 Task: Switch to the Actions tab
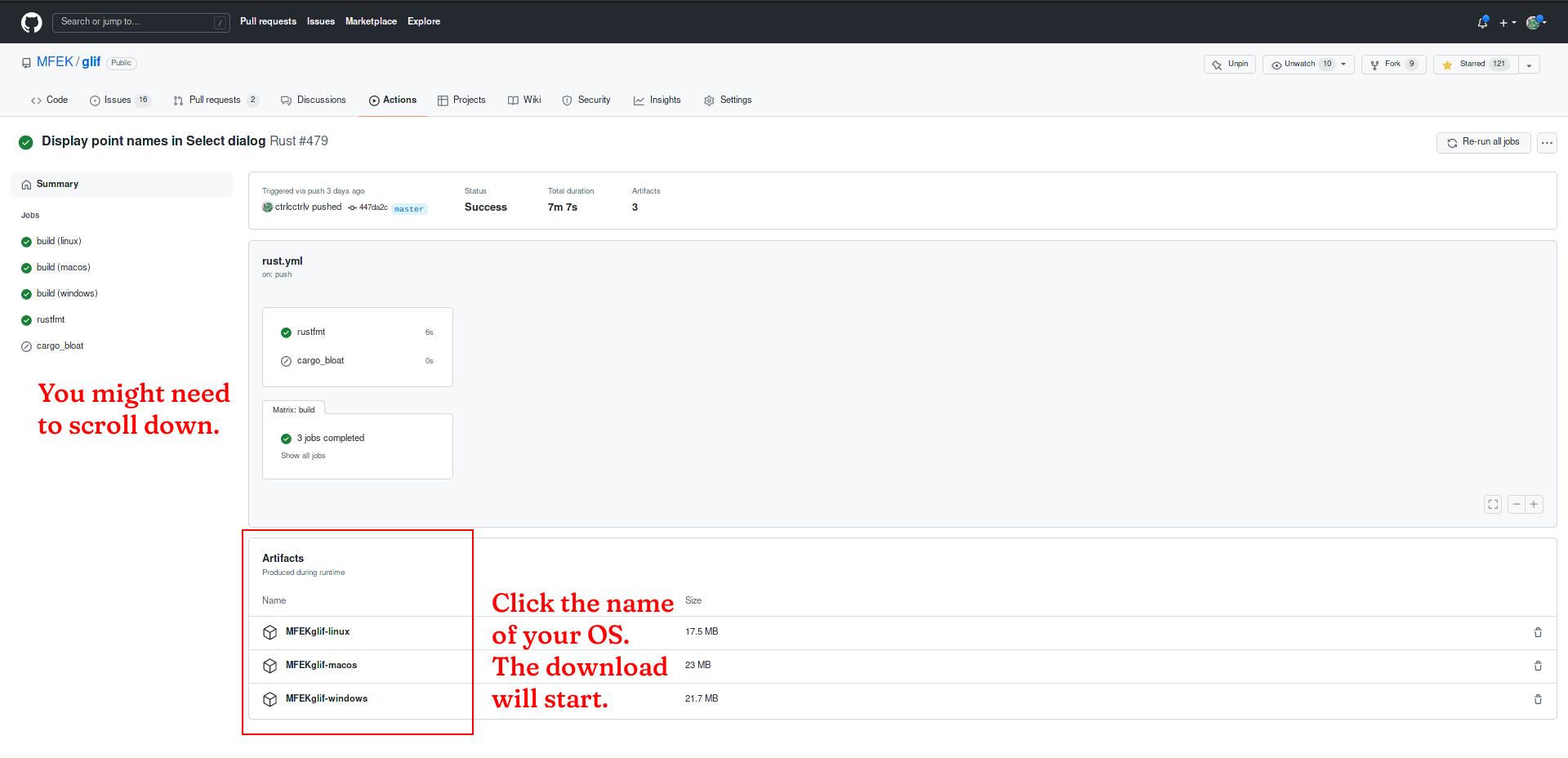[393, 100]
